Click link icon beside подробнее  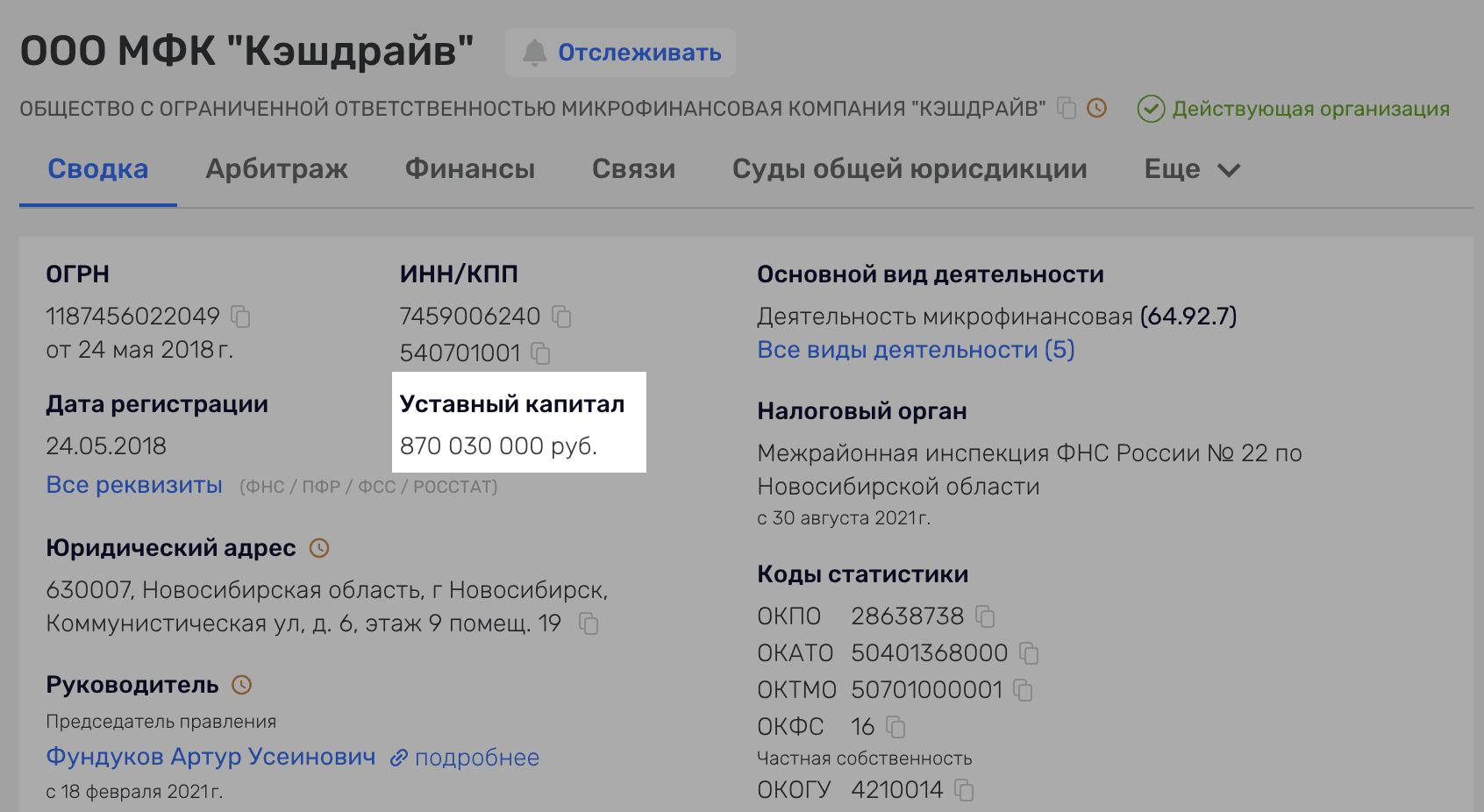pos(399,758)
